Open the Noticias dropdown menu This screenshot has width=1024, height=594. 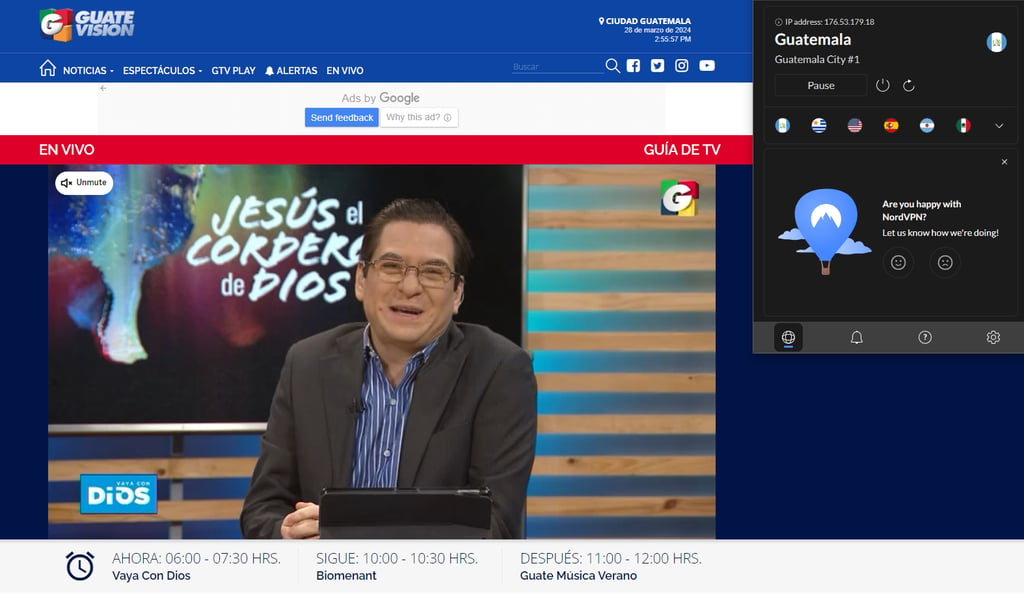88,70
